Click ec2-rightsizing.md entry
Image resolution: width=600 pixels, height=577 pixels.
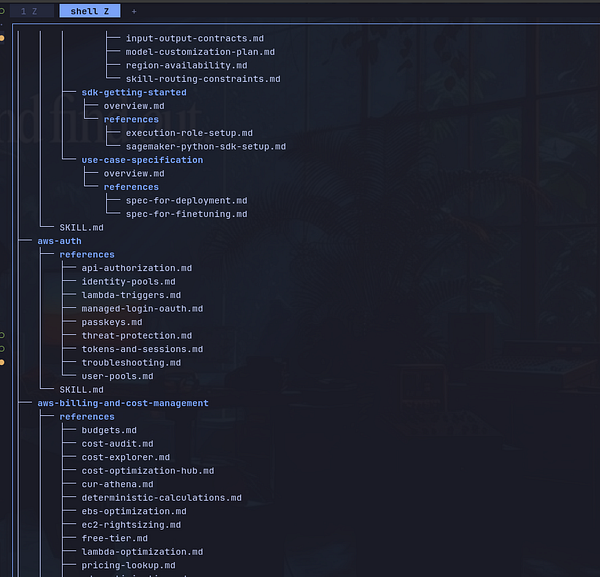(x=131, y=525)
